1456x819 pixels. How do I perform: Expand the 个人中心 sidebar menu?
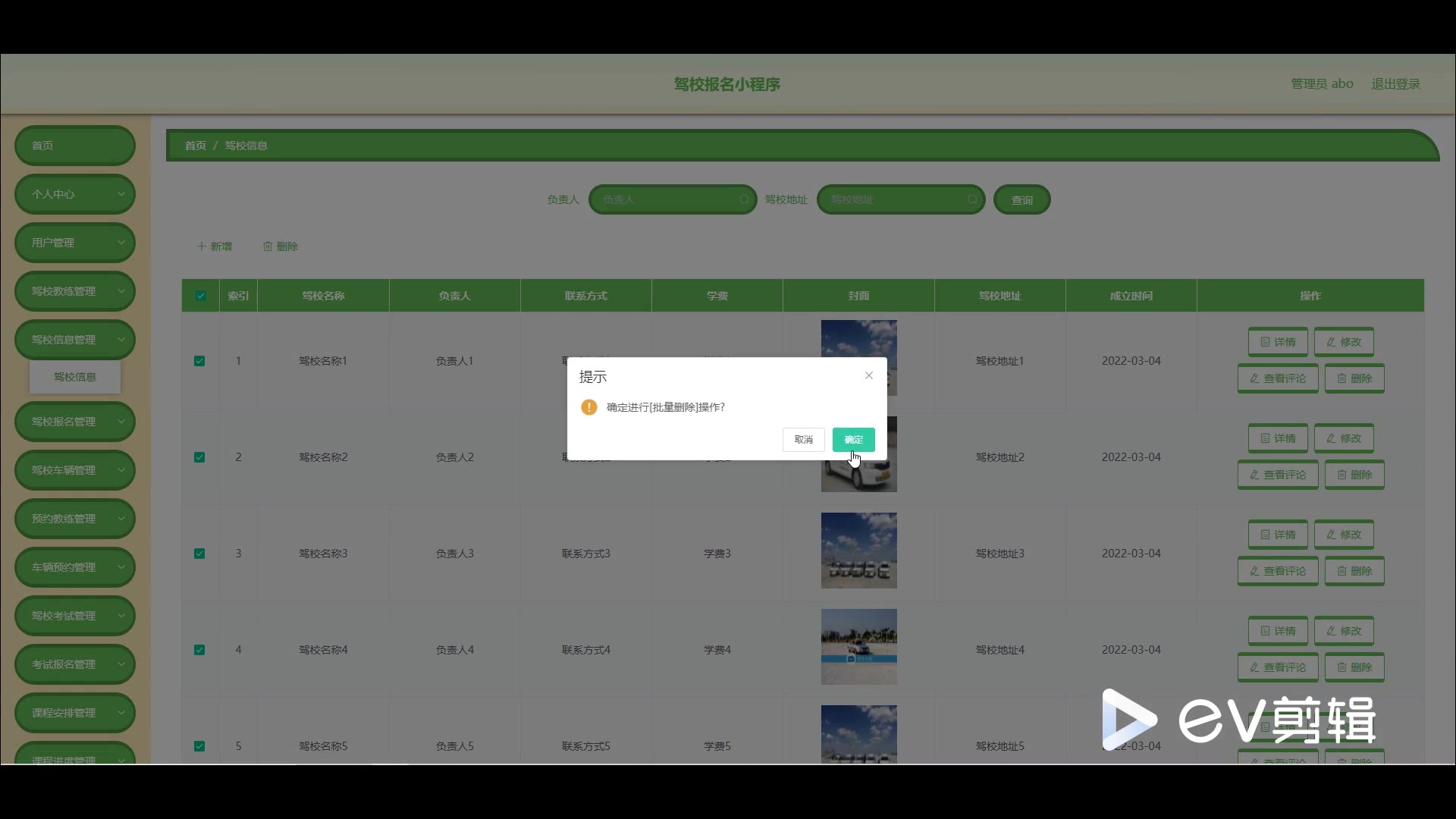coord(75,194)
